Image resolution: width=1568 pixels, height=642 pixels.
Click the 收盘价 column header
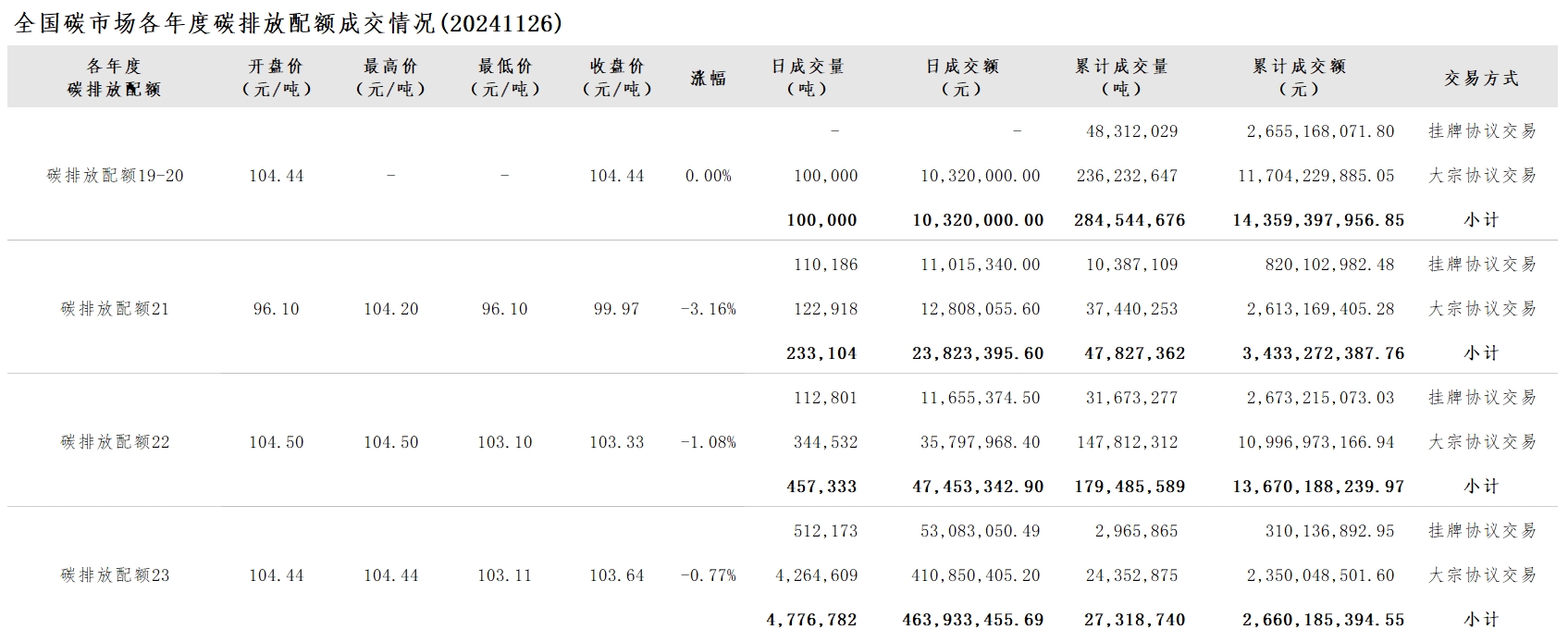coord(618,78)
